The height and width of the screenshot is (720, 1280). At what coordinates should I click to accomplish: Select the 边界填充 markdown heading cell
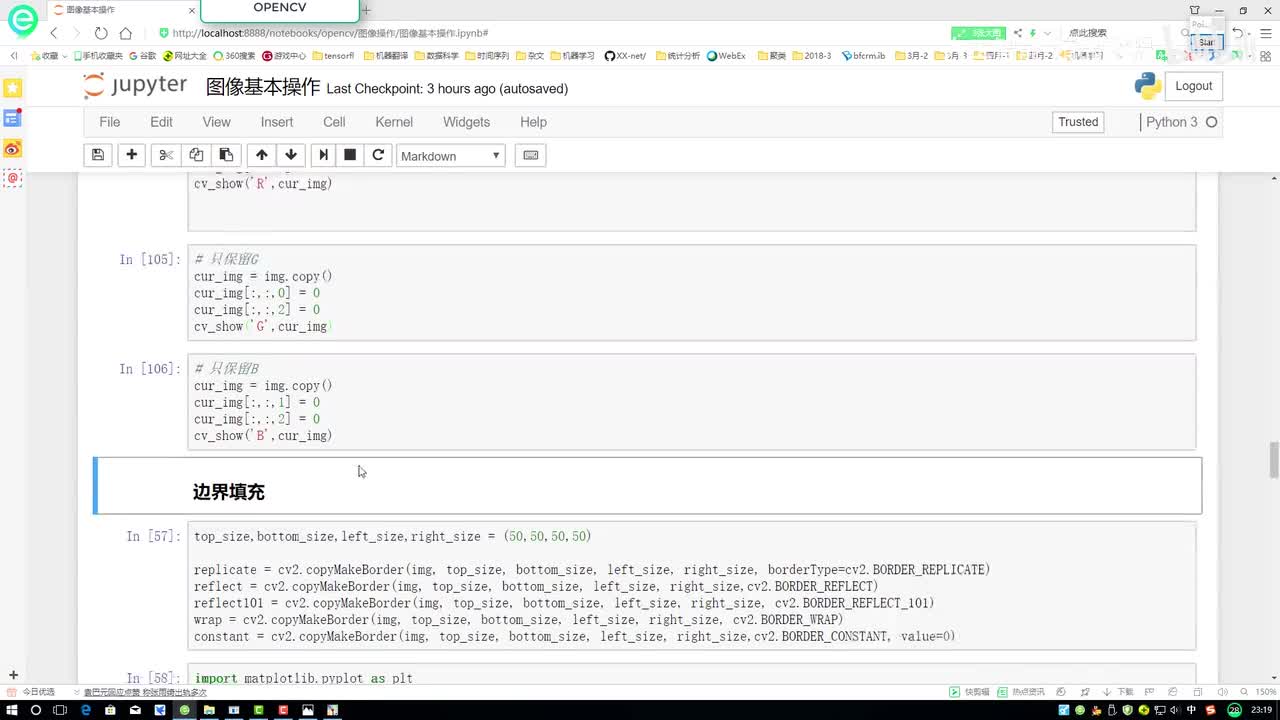tap(648, 486)
